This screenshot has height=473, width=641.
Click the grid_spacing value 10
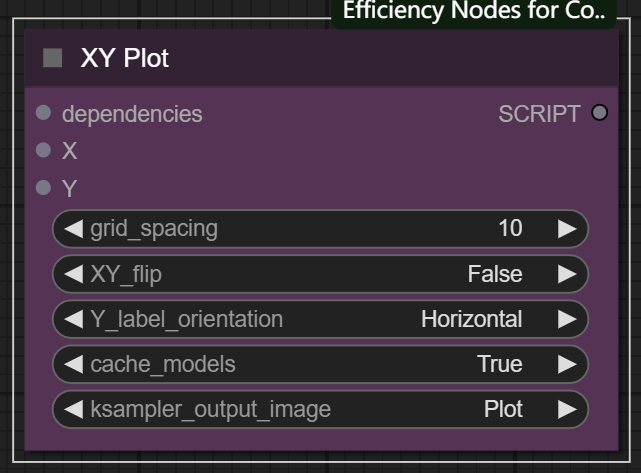[510, 229]
